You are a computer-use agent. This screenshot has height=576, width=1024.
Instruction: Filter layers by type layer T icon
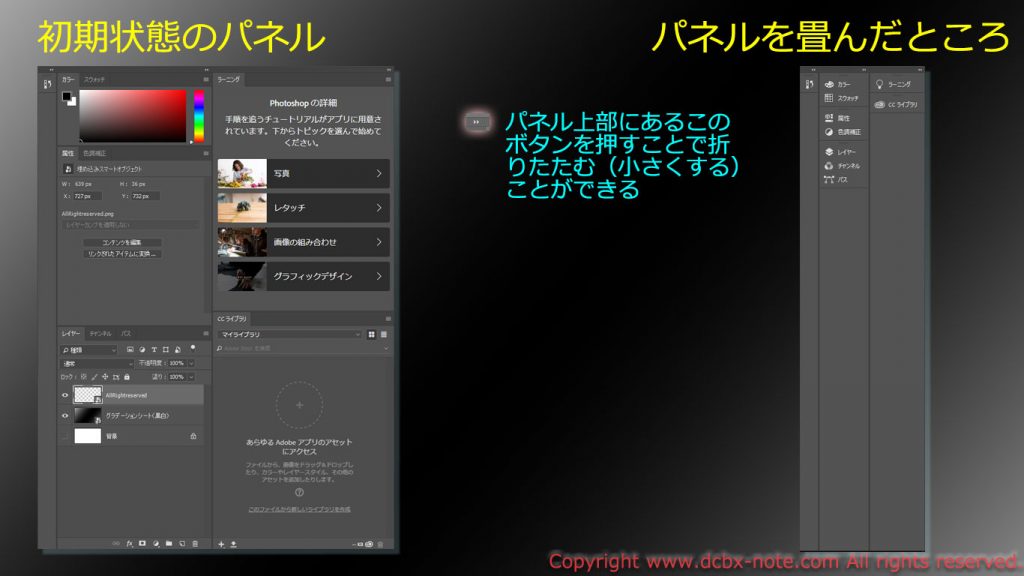tap(154, 349)
